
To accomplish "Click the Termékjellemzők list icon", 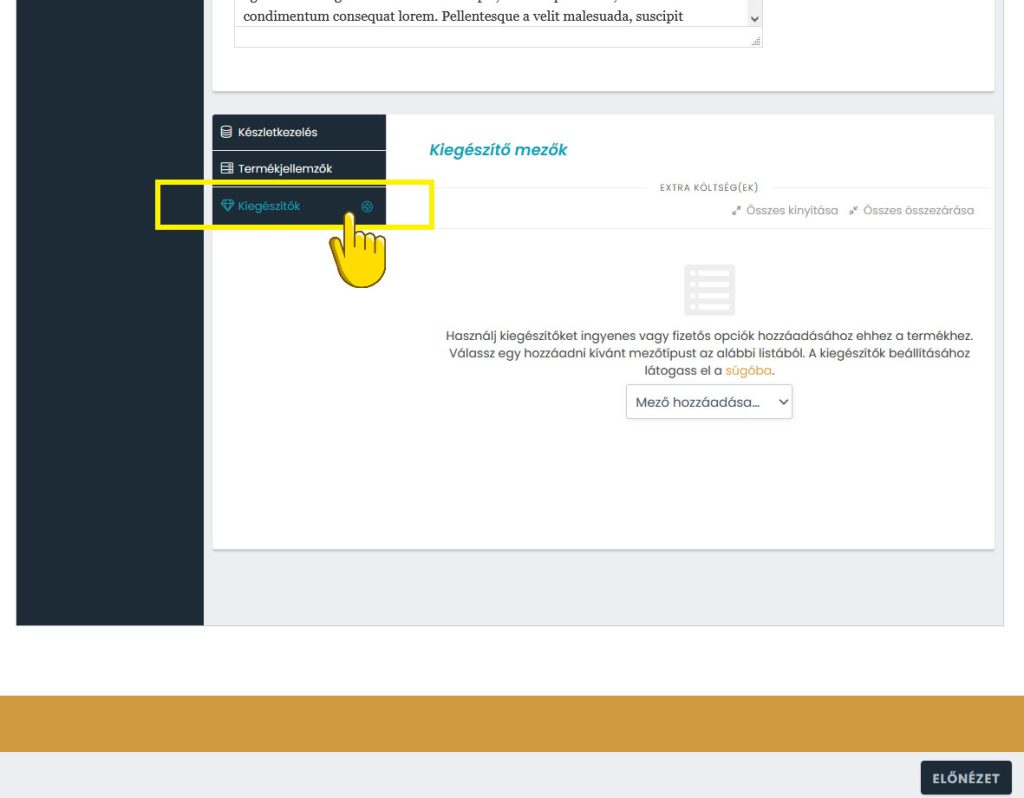I will (x=227, y=169).
